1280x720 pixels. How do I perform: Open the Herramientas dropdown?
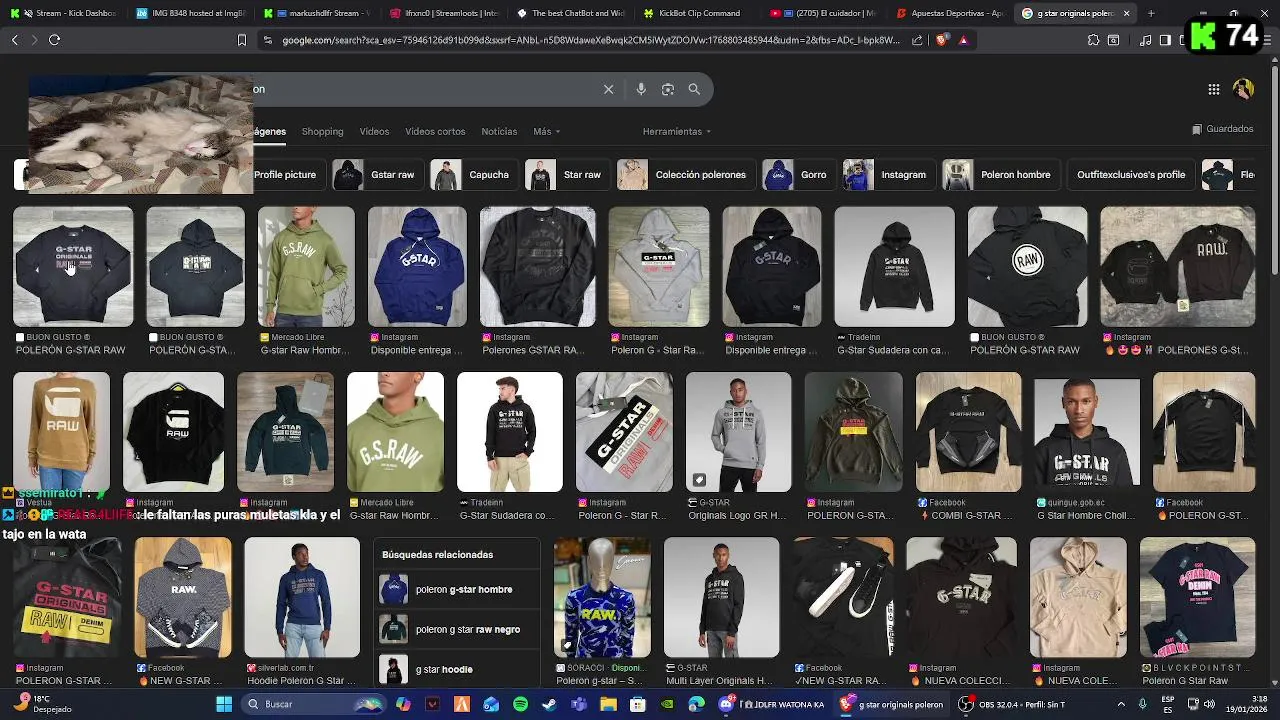coord(677,131)
